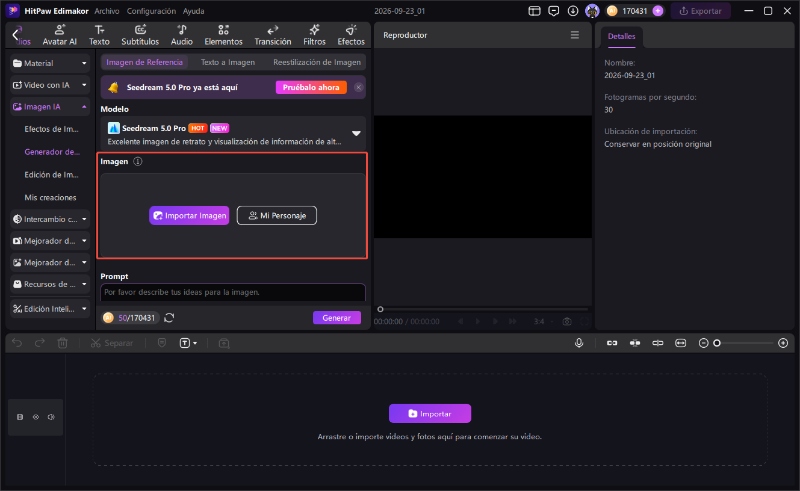Click the Generar button

[337, 317]
